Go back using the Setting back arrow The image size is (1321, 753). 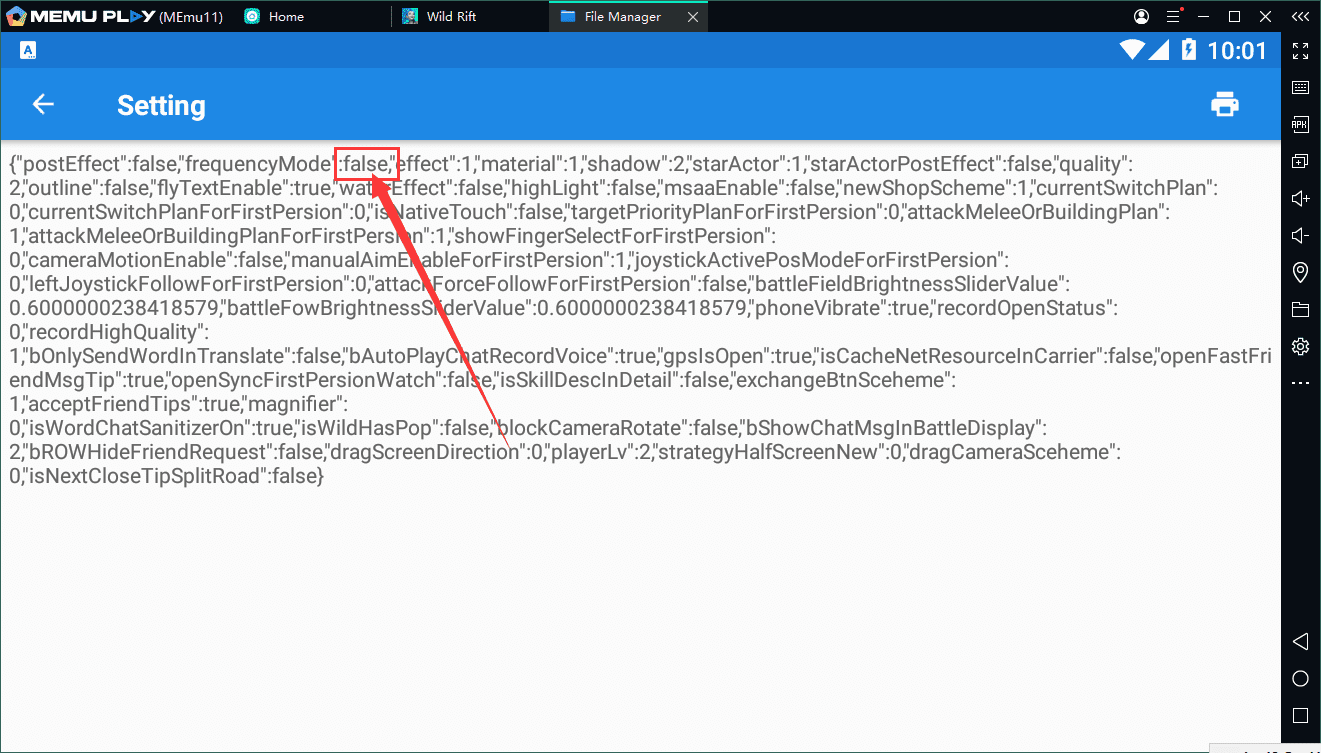[x=43, y=104]
